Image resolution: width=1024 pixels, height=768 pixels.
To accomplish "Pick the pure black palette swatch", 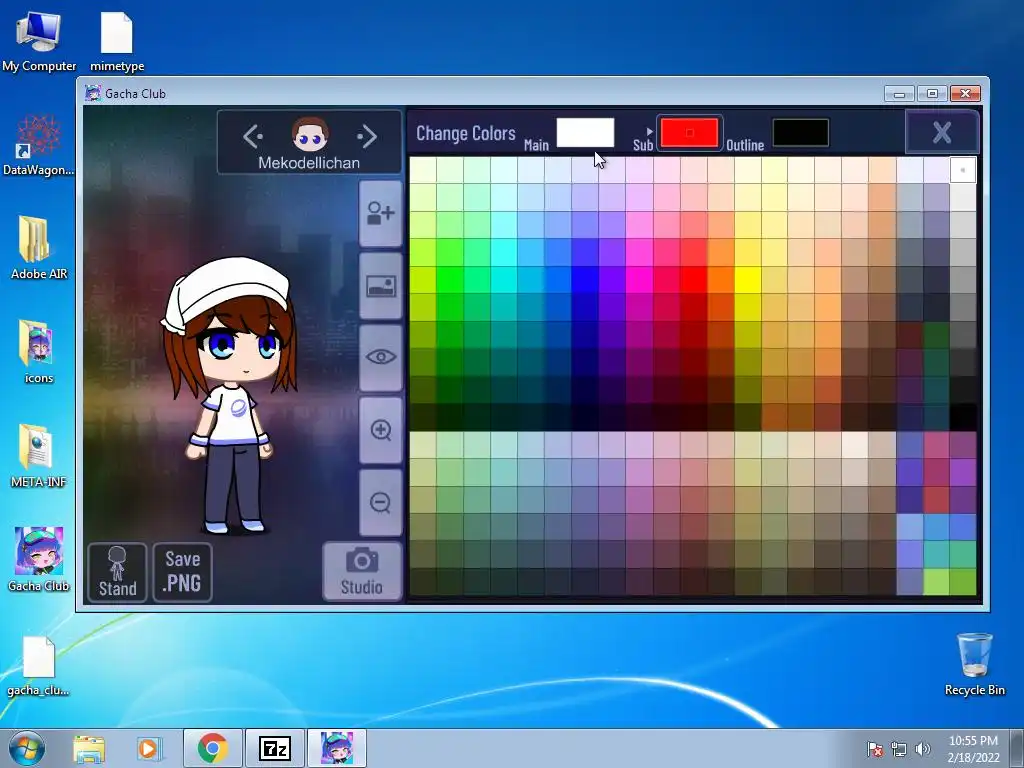I will 963,417.
